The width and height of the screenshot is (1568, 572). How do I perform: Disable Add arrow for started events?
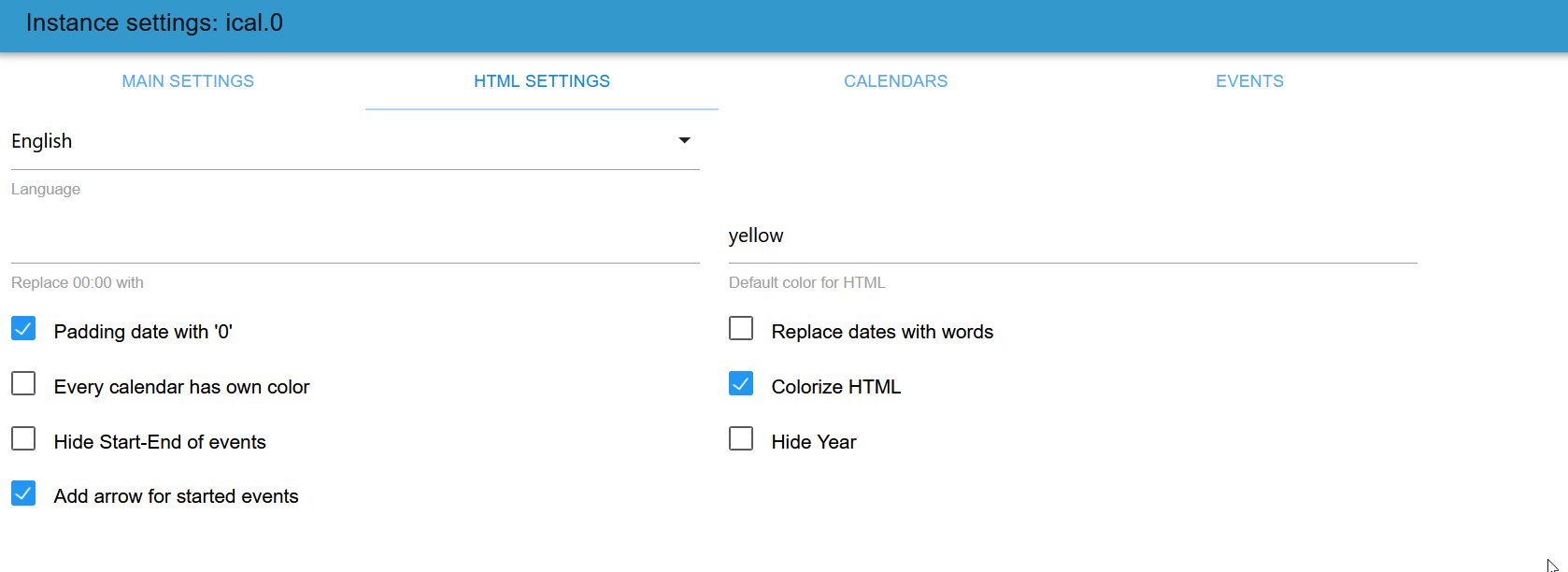[23, 493]
